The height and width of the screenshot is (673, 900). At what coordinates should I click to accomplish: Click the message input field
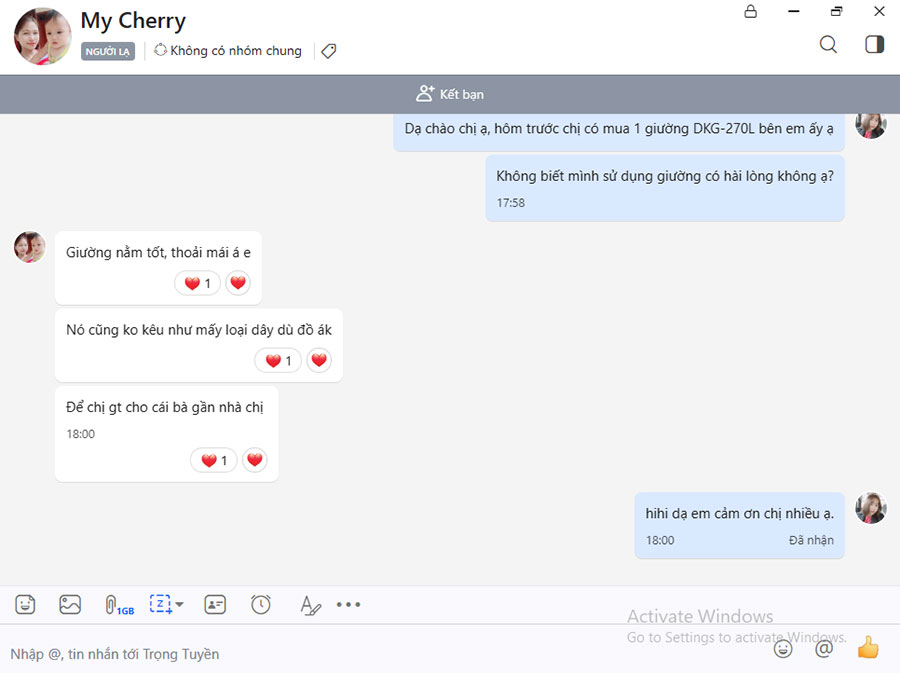tap(380, 653)
